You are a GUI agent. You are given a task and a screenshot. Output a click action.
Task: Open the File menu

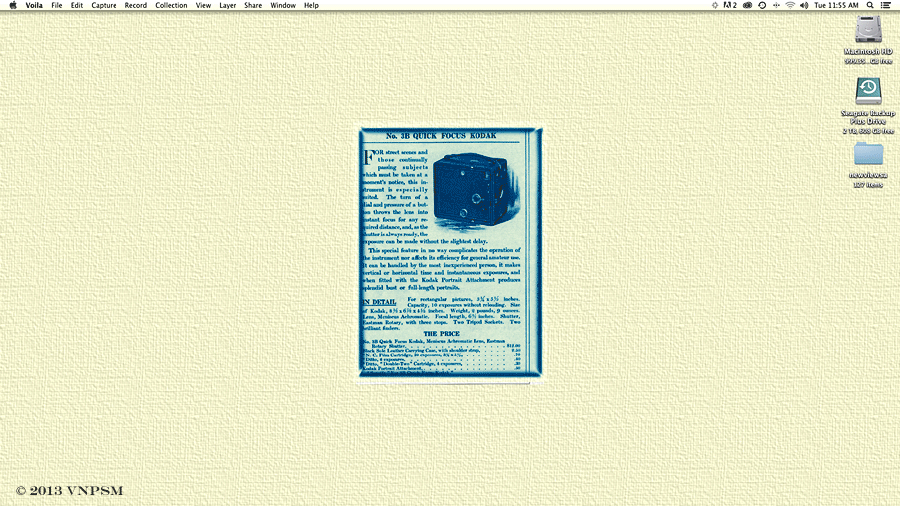[x=56, y=5]
